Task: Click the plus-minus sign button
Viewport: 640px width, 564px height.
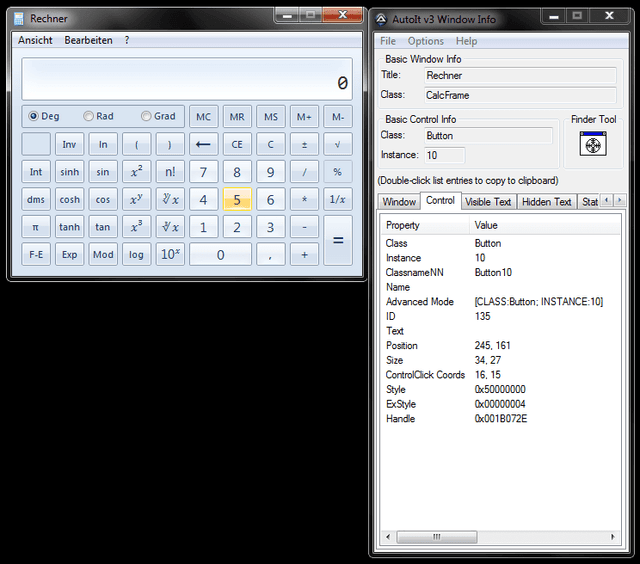Action: pos(304,144)
